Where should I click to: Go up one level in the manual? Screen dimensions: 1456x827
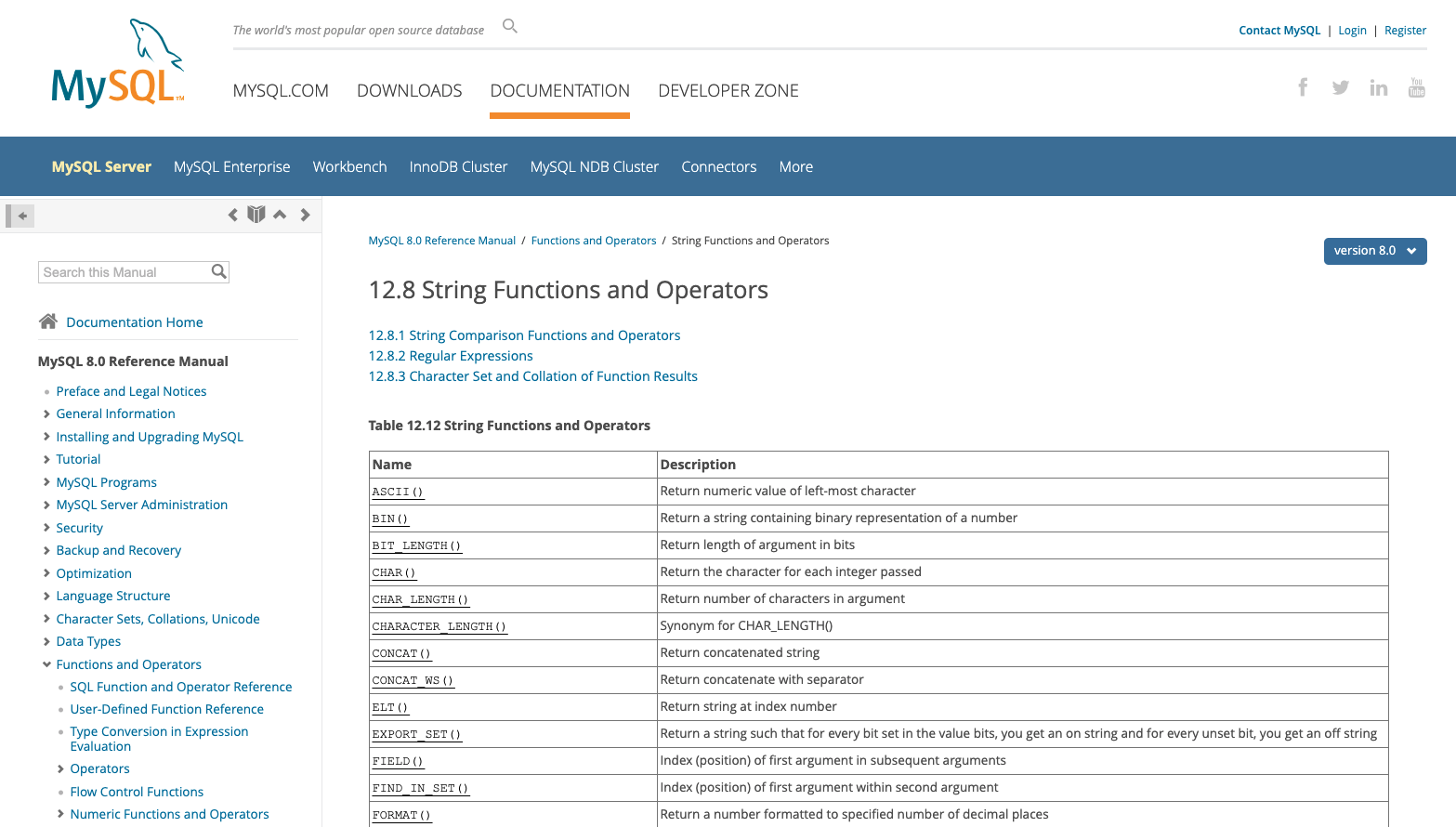coord(280,215)
